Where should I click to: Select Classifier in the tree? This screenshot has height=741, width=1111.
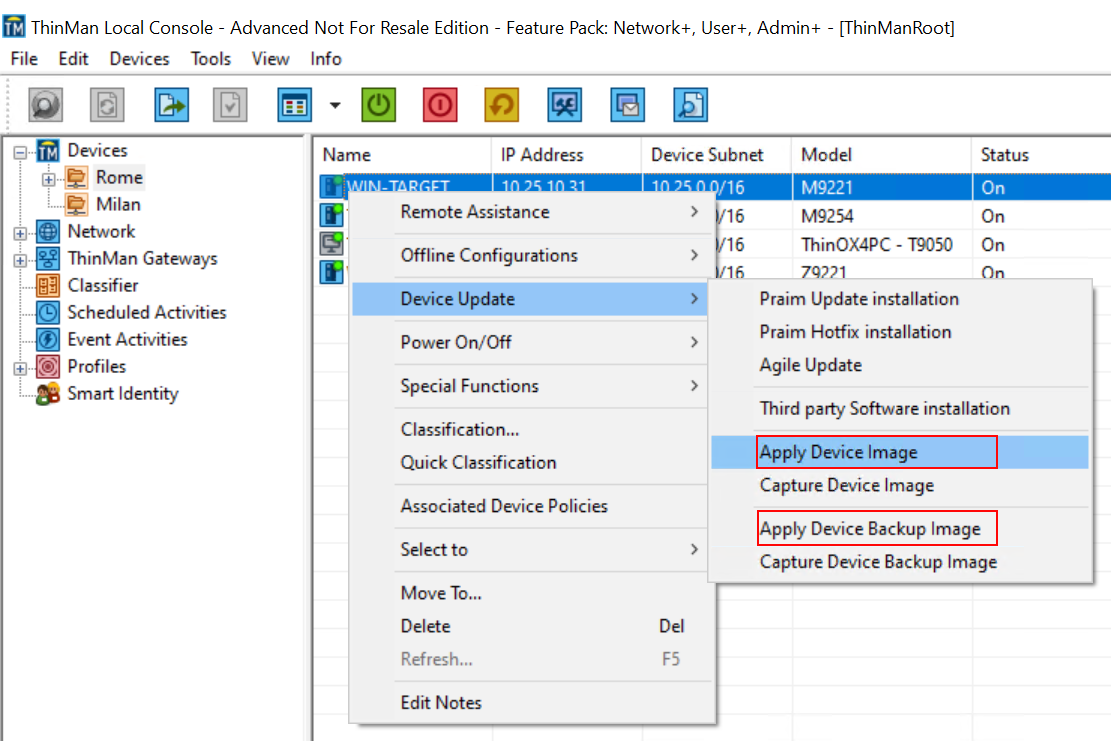click(x=103, y=285)
